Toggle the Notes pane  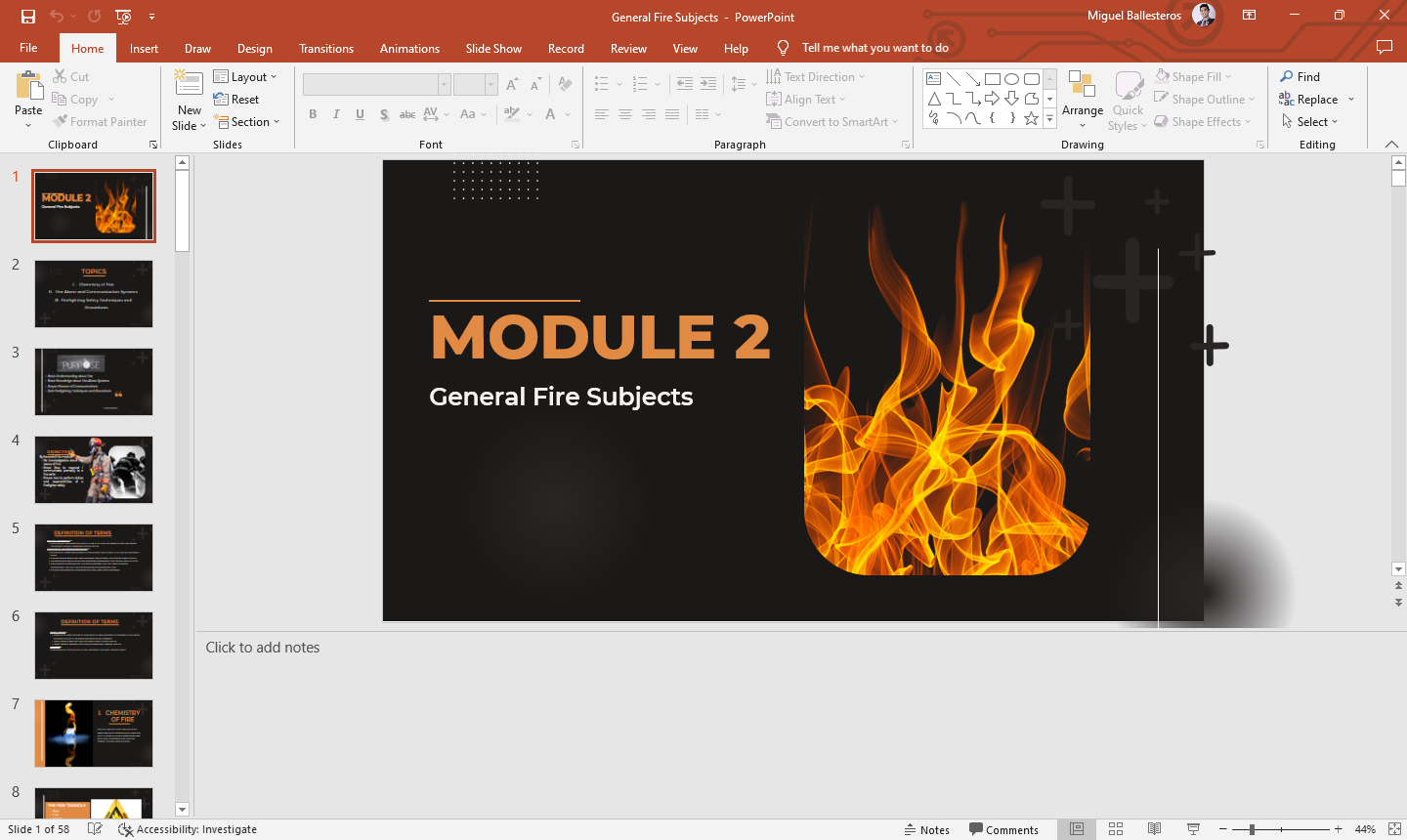(x=926, y=829)
